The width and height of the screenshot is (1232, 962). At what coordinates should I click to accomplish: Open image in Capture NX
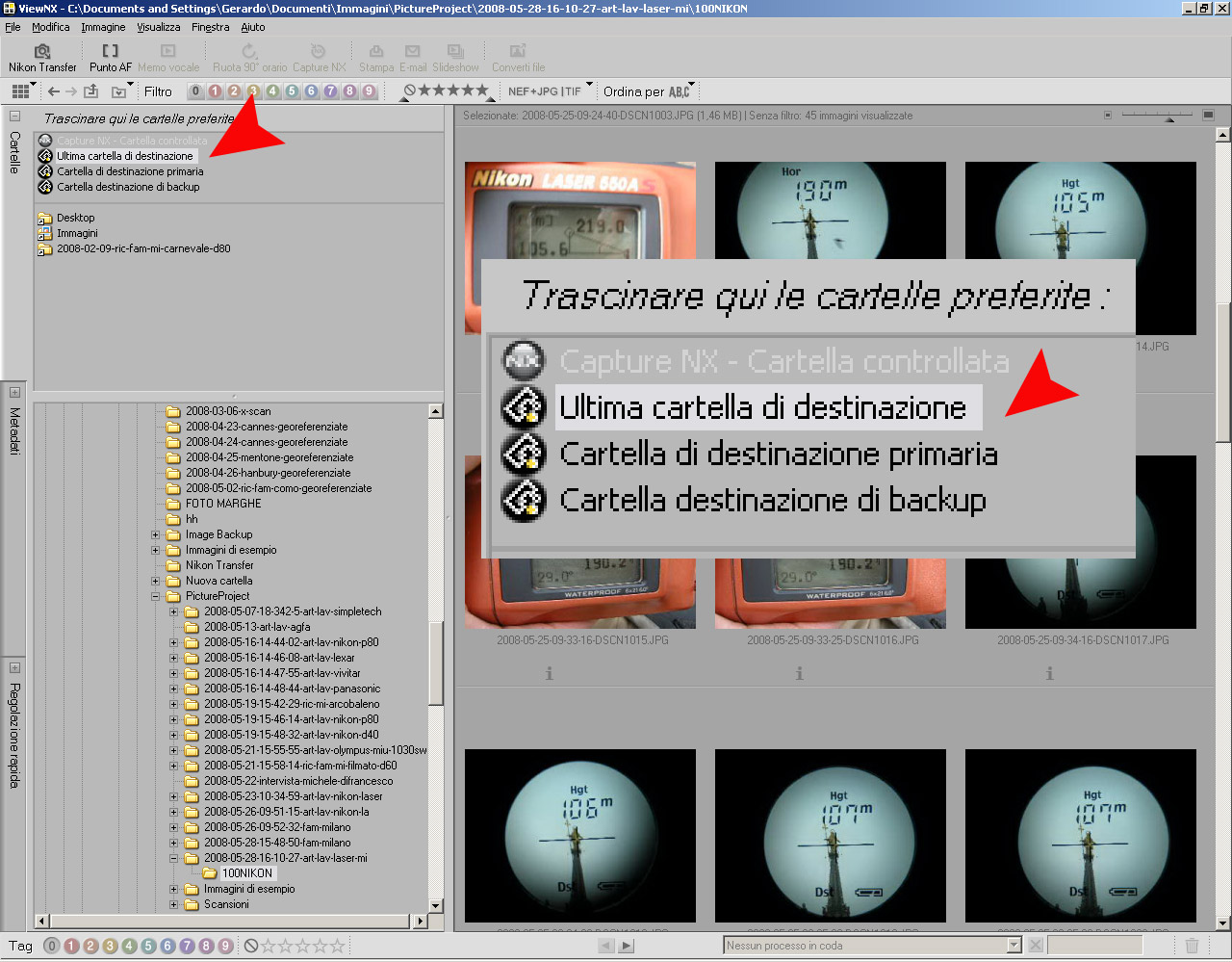[319, 59]
